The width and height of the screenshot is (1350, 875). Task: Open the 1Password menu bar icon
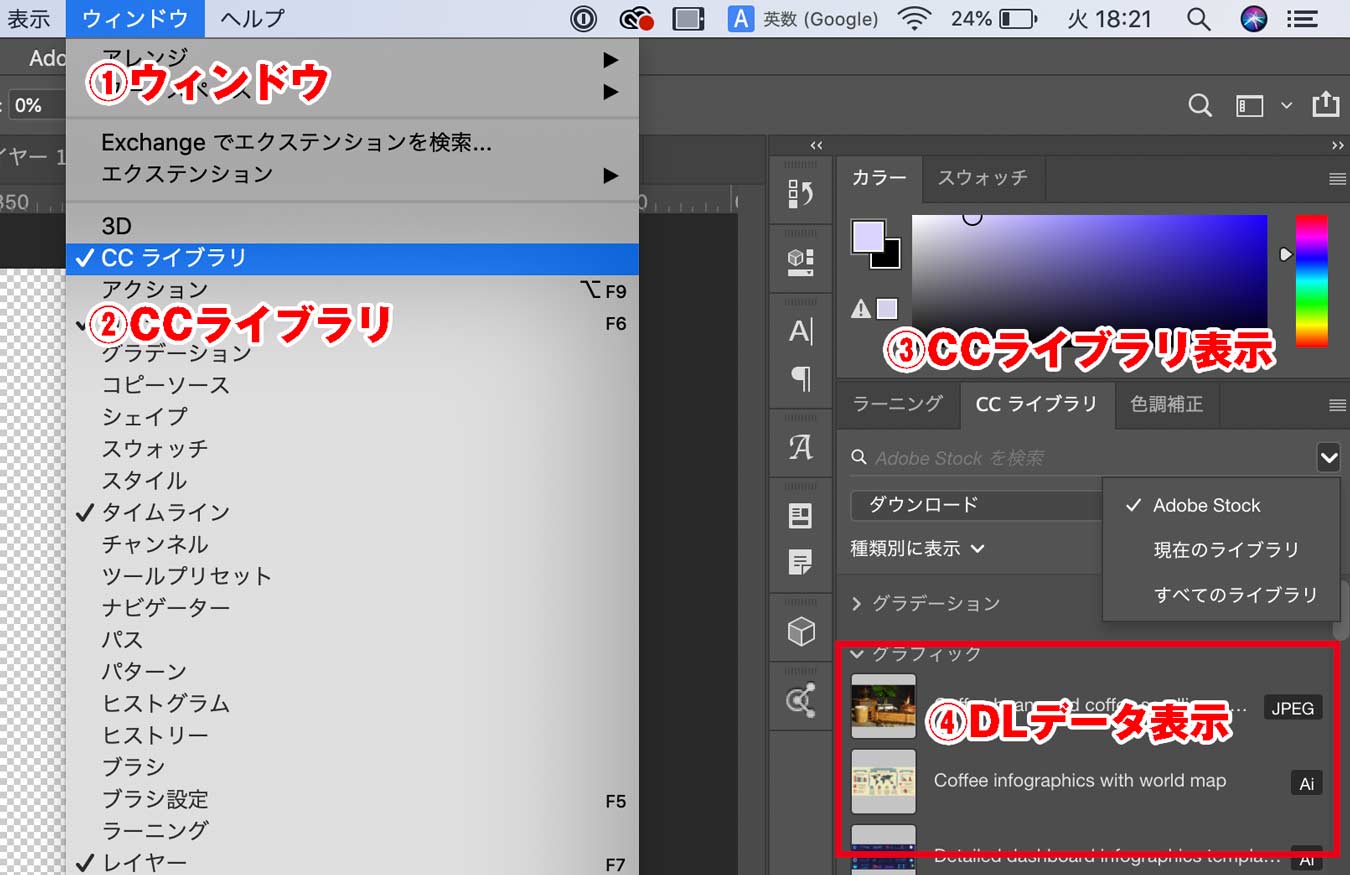pyautogui.click(x=584, y=18)
